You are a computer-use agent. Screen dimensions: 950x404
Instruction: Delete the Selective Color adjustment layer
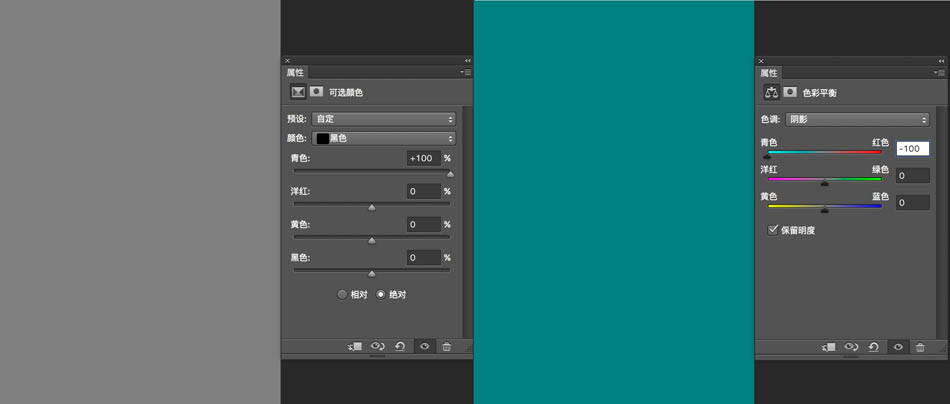coord(447,346)
